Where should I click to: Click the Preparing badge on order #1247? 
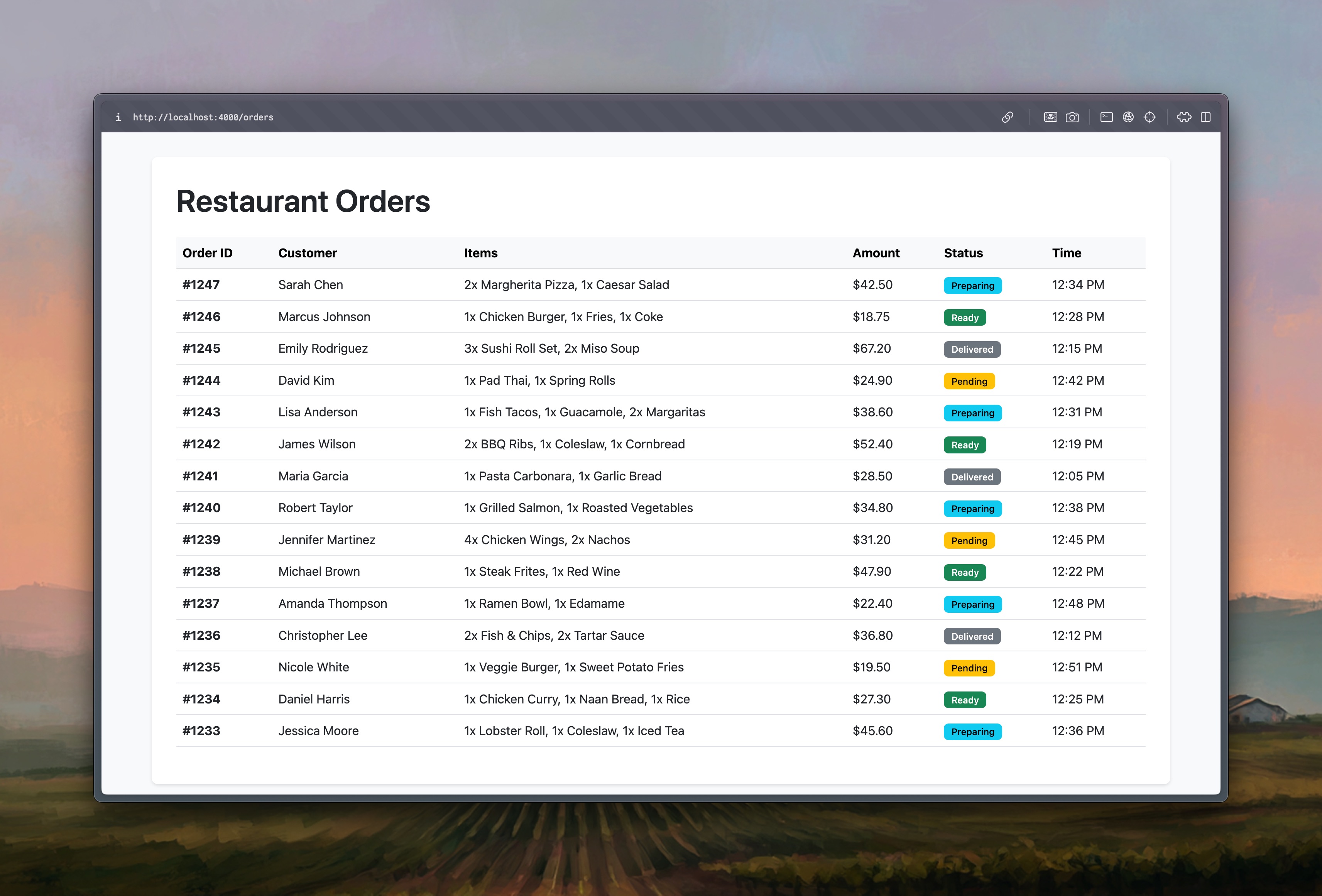coord(972,285)
